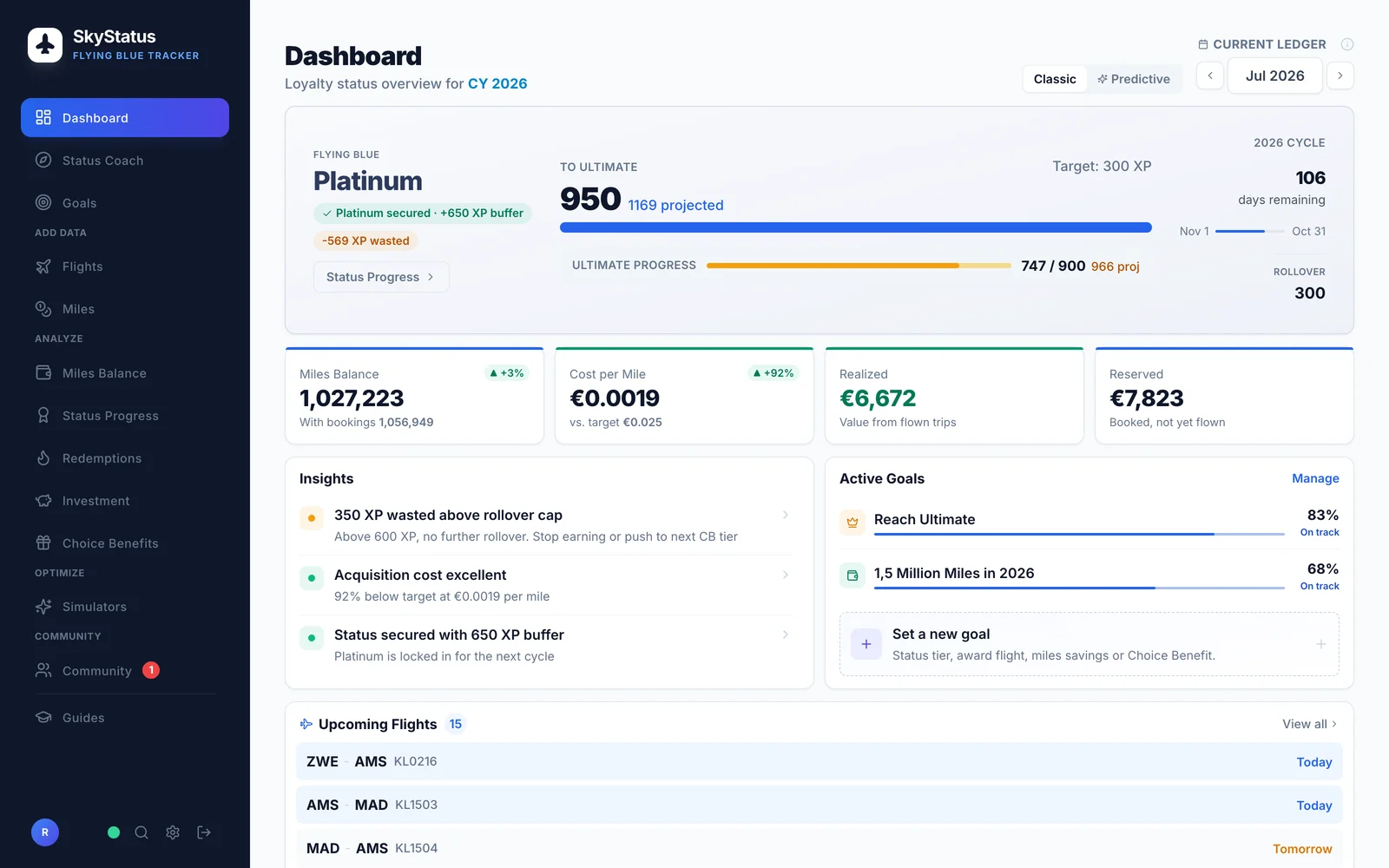The image size is (1389, 868).
Task: Click the user avatar labeled R
Action: tap(45, 832)
